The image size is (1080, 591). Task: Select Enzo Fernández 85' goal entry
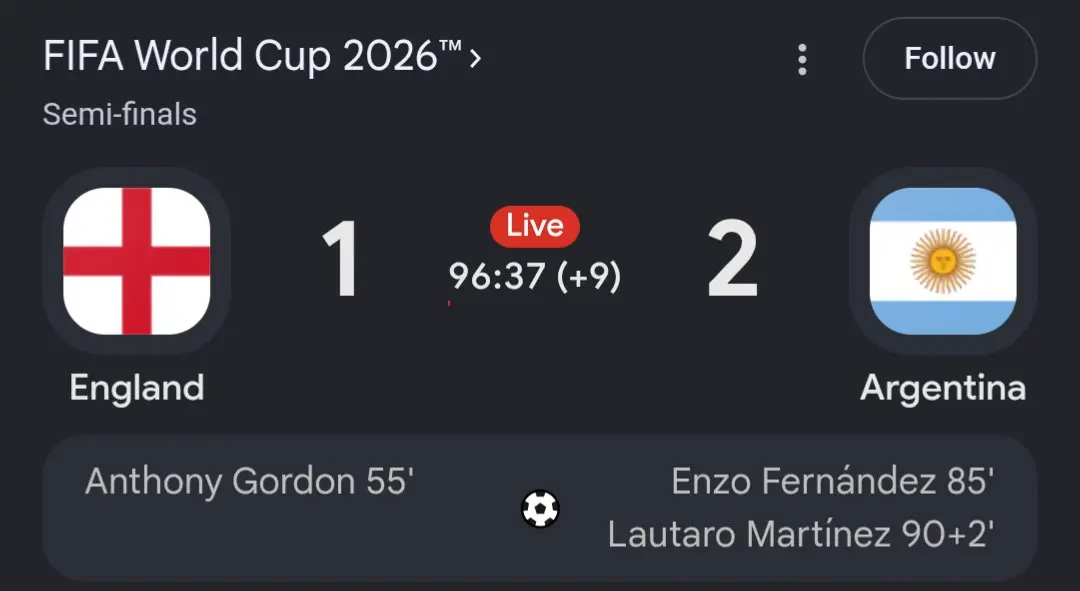point(833,481)
